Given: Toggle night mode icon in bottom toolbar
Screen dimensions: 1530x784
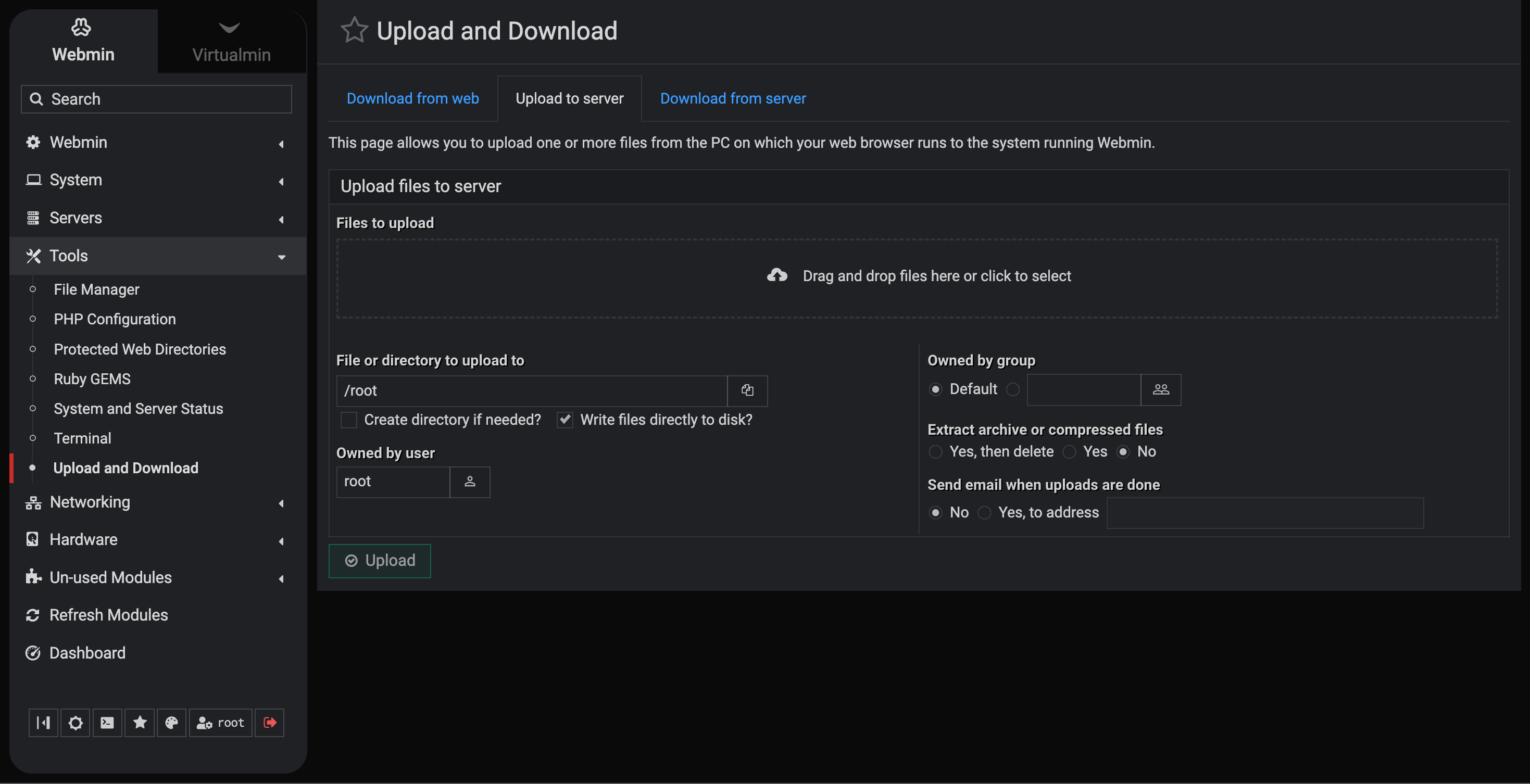Looking at the screenshot, I should [76, 722].
